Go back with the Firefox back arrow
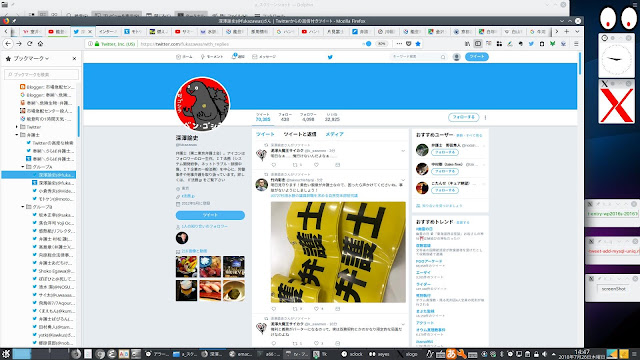Screen dimensions: 640x360 8,44
